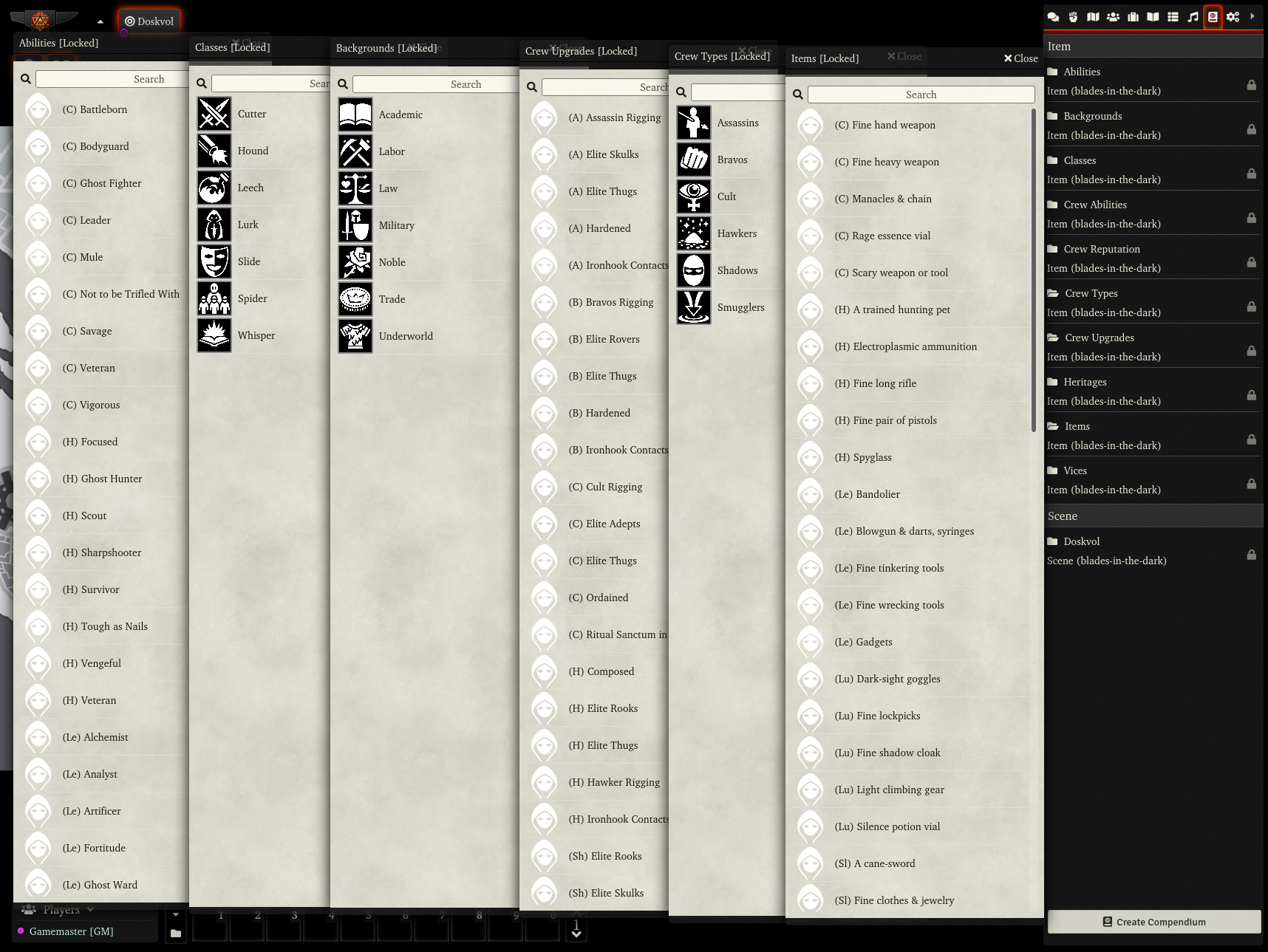1268x952 pixels.
Task: Open the Smugglers crew type icon
Action: [694, 307]
